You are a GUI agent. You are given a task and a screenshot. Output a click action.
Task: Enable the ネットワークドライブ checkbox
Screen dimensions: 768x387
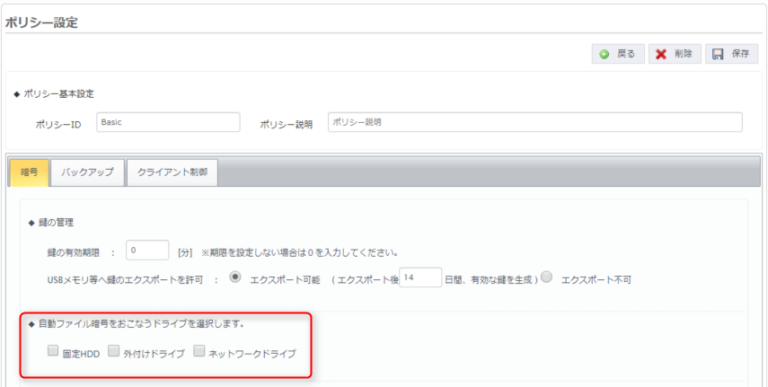[x=199, y=351]
